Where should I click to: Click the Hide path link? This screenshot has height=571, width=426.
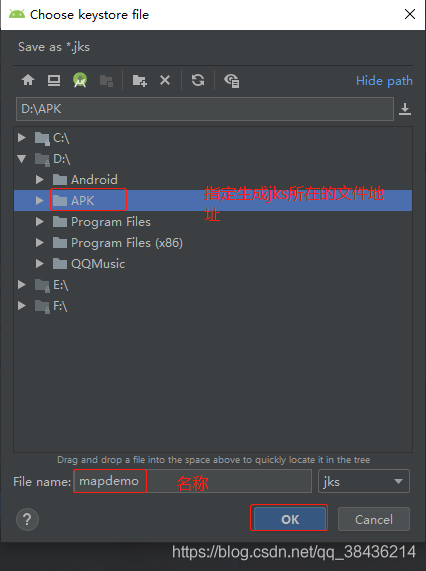click(384, 80)
